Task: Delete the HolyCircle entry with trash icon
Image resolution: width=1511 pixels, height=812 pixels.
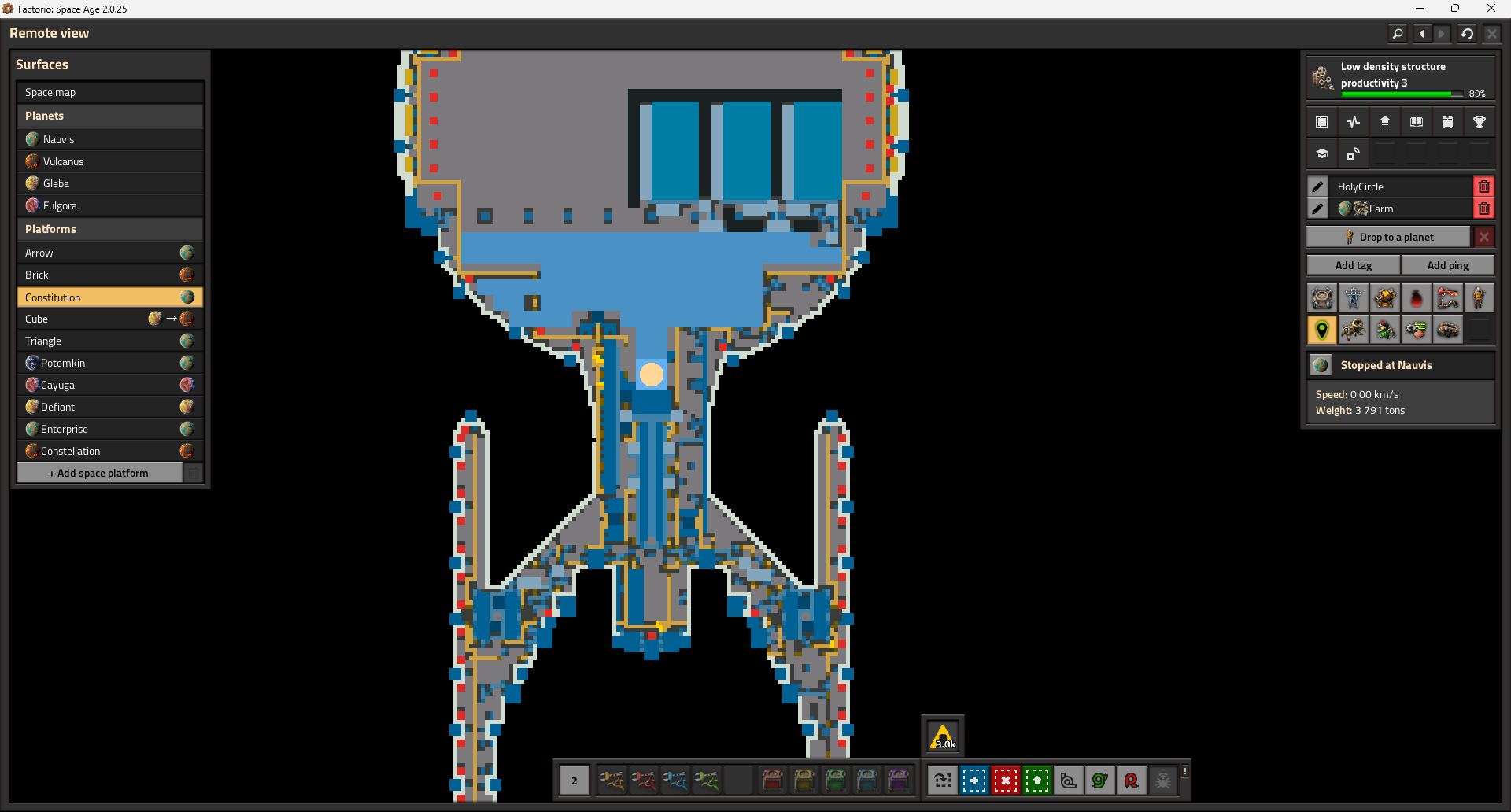Action: 1483,186
